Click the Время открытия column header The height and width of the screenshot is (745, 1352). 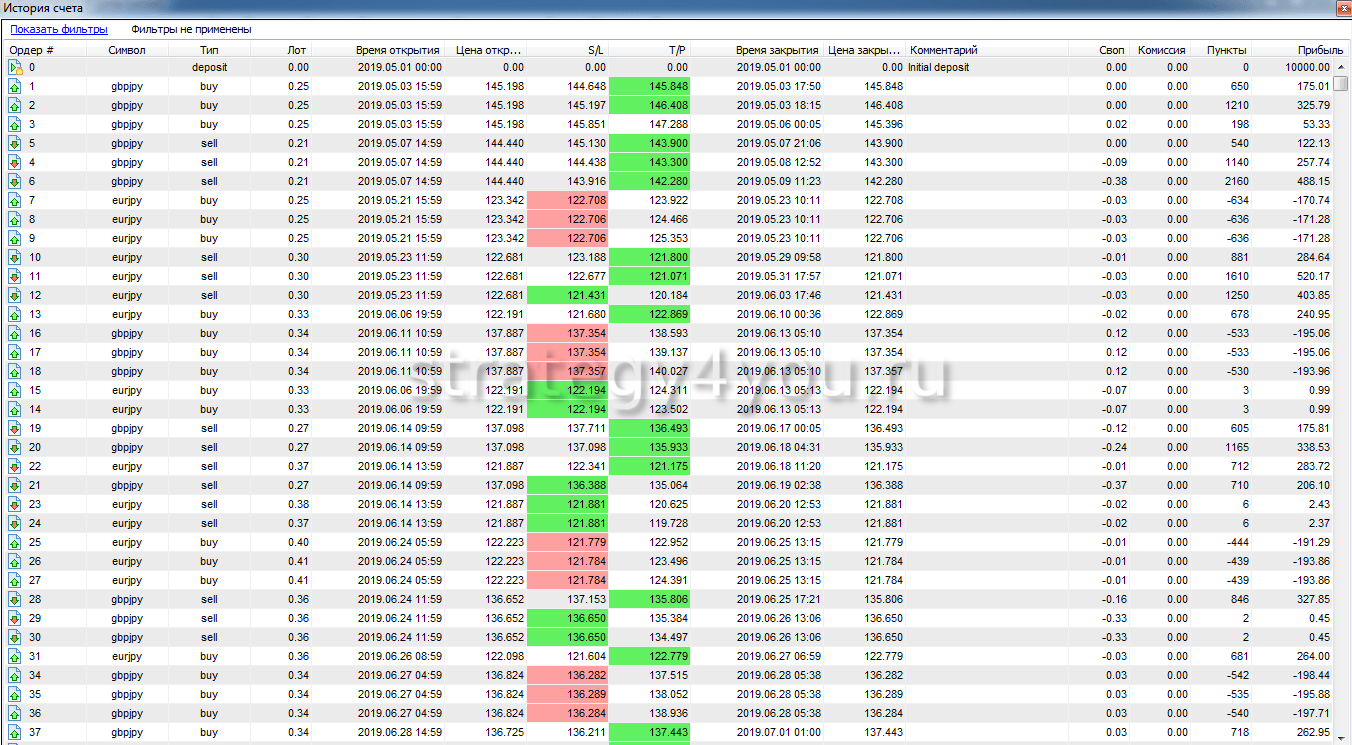397,50
